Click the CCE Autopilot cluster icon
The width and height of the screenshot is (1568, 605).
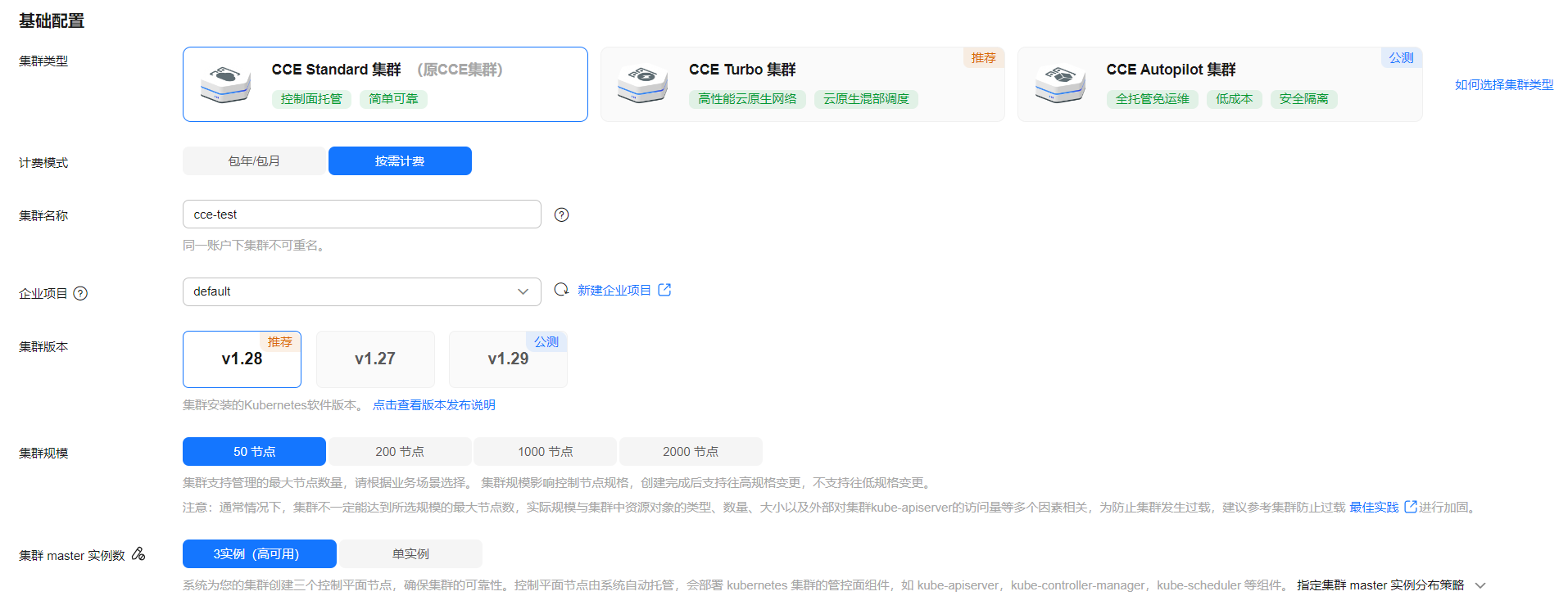(1060, 84)
